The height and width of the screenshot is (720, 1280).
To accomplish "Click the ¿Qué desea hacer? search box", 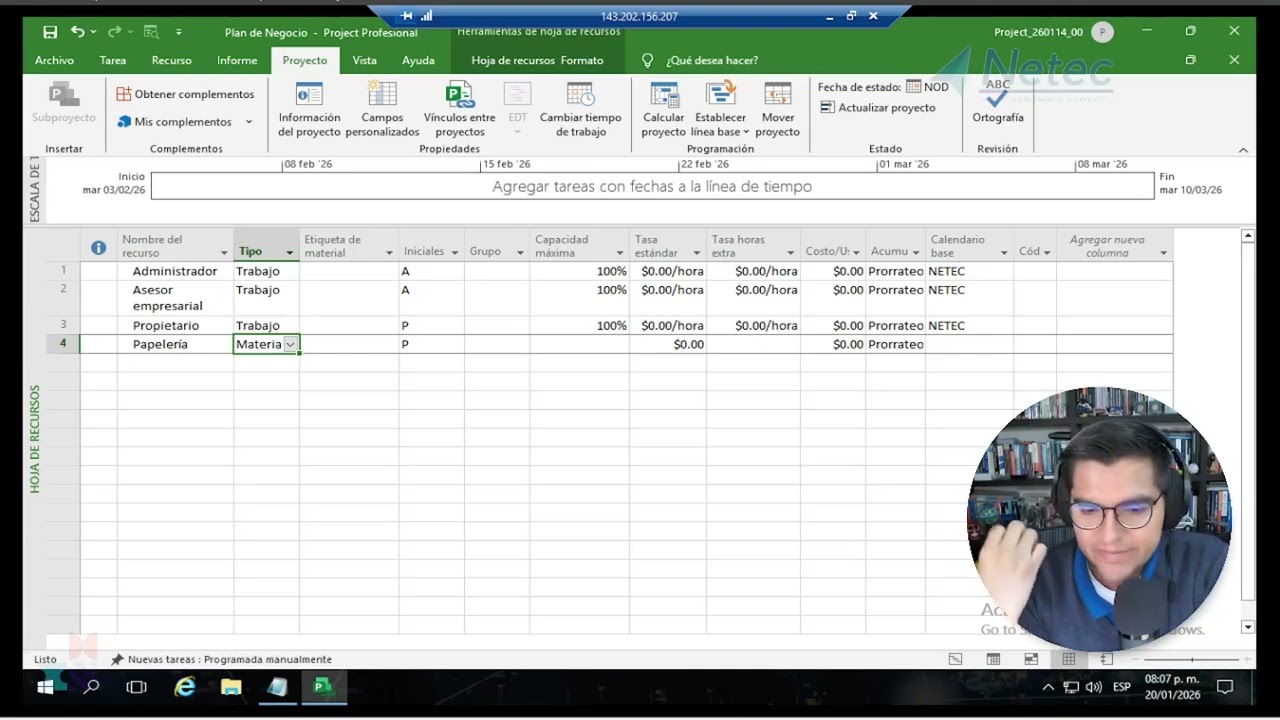I will pyautogui.click(x=712, y=60).
